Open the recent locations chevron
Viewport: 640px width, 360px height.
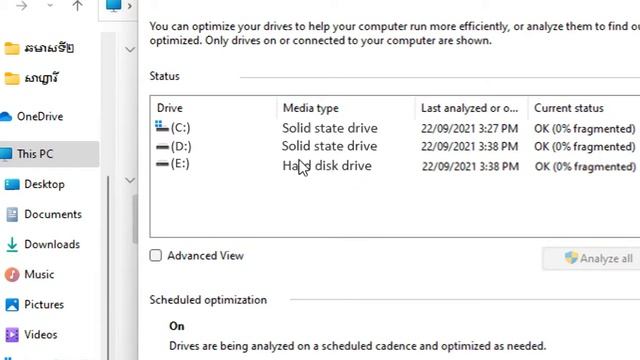pos(50,6)
